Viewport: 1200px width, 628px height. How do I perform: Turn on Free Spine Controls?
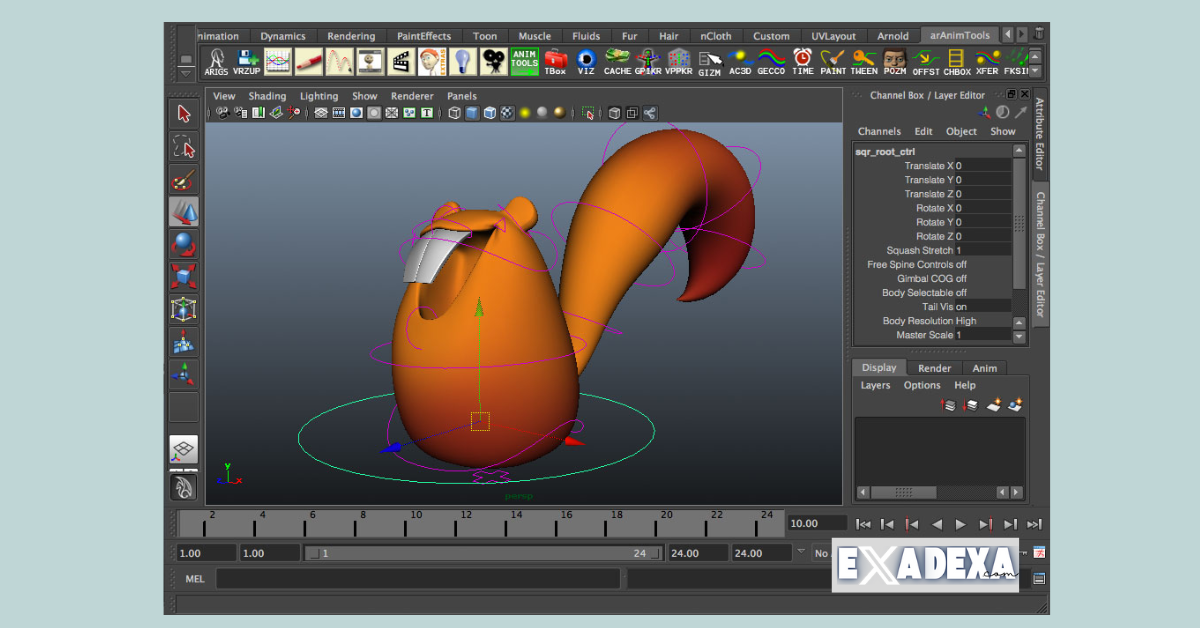click(x=960, y=264)
